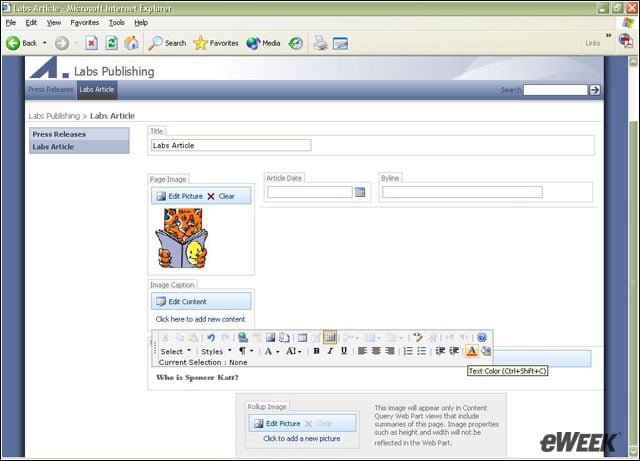Open the Search magnifier in browser toolbar
The image size is (640, 461).
pyautogui.click(x=155, y=43)
